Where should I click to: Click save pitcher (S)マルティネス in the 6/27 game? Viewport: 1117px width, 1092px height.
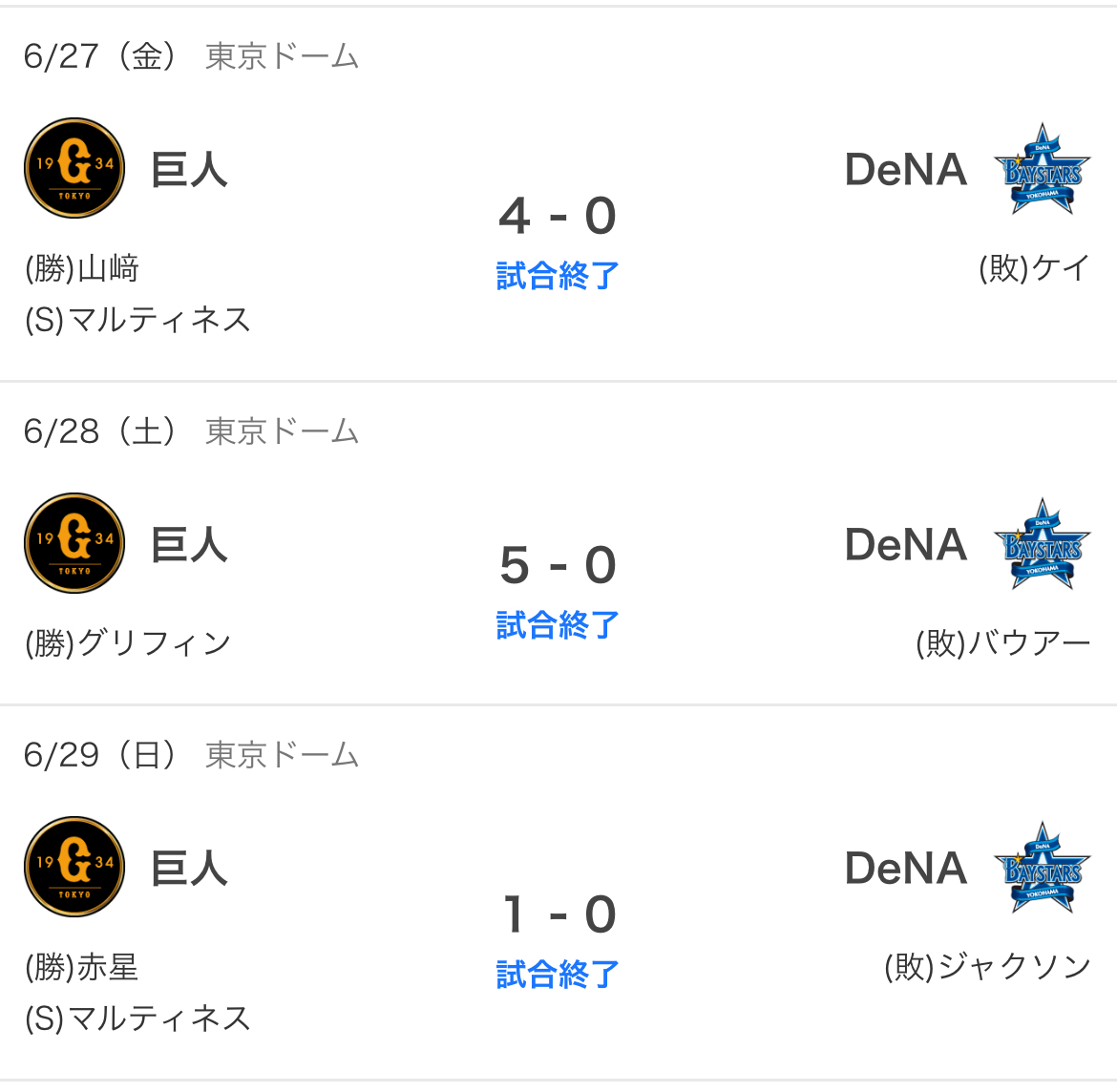coord(137,320)
